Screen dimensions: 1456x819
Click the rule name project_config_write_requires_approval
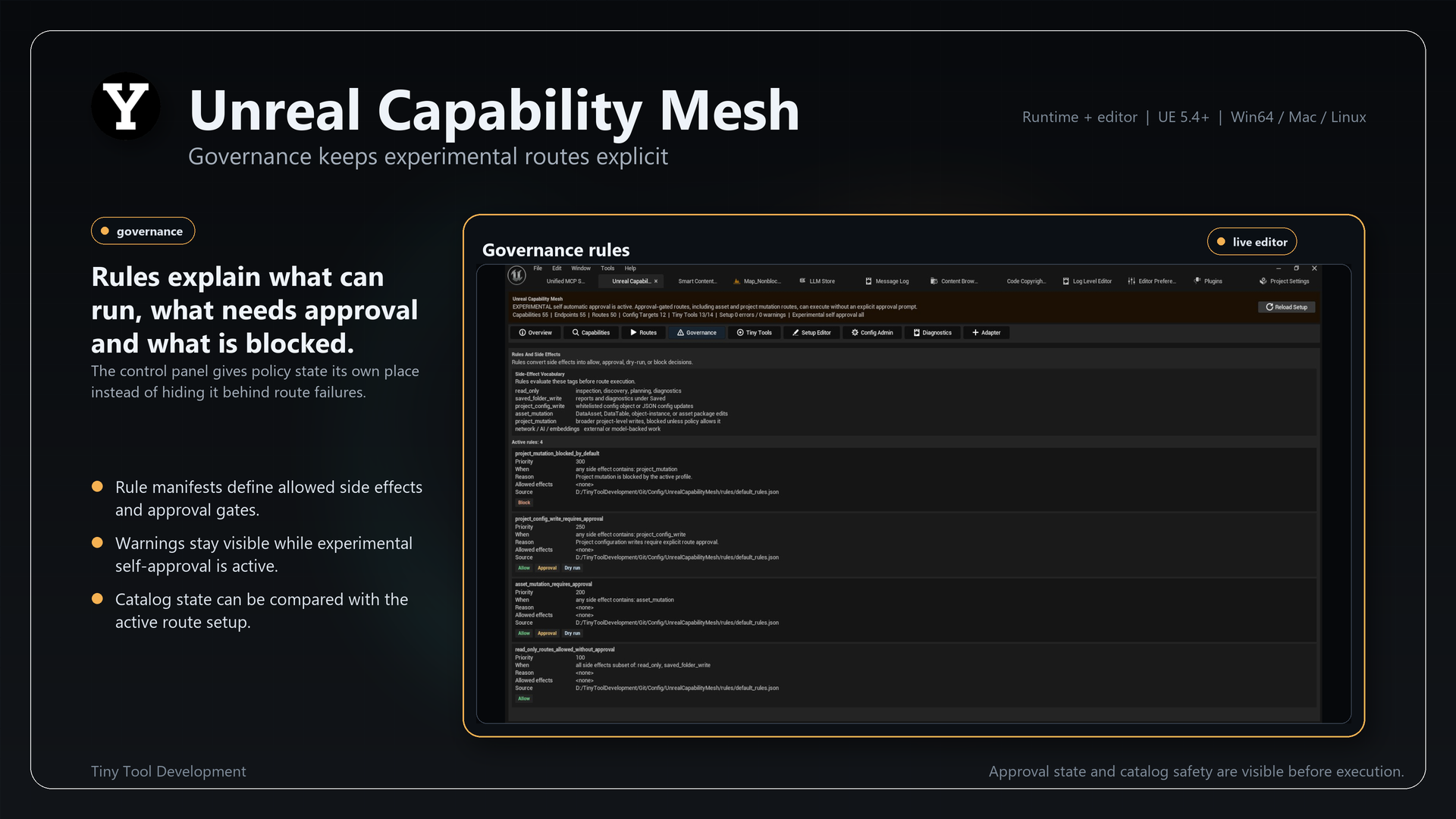point(559,519)
